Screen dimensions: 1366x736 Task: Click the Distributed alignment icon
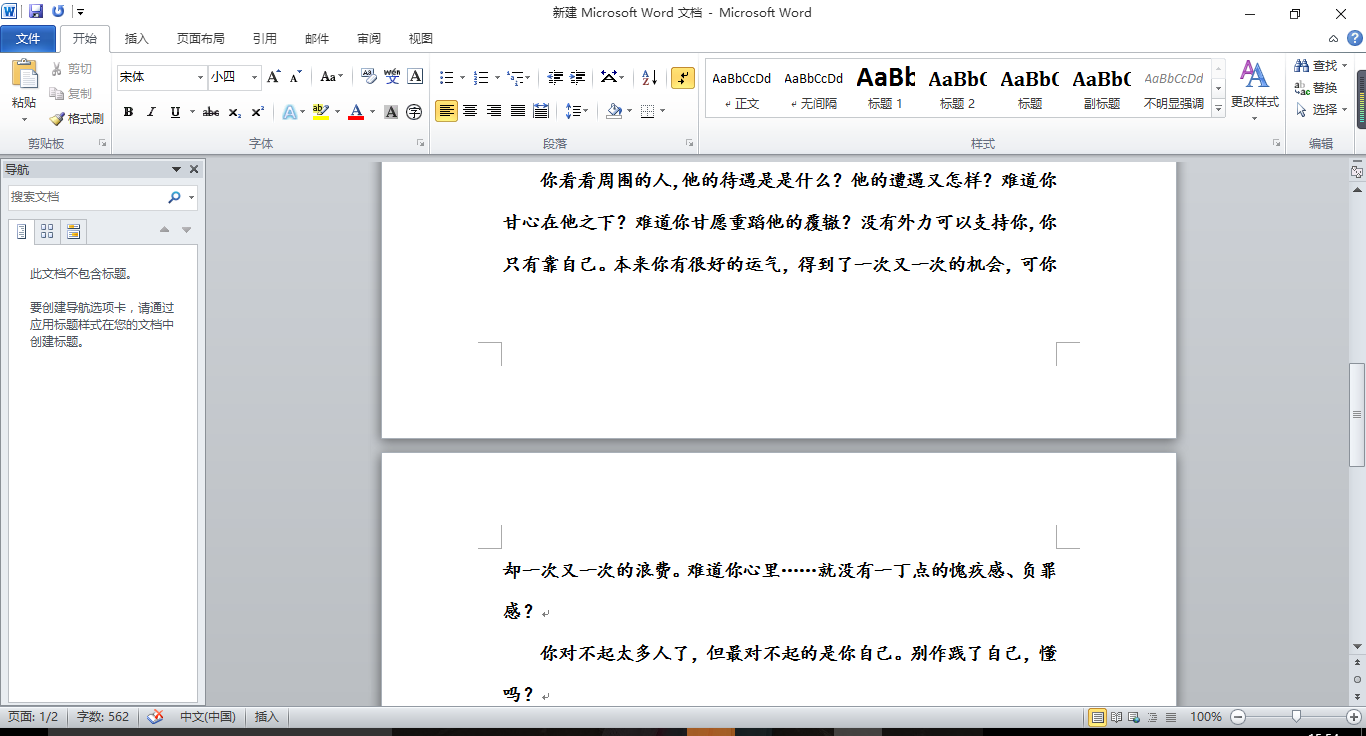point(541,111)
